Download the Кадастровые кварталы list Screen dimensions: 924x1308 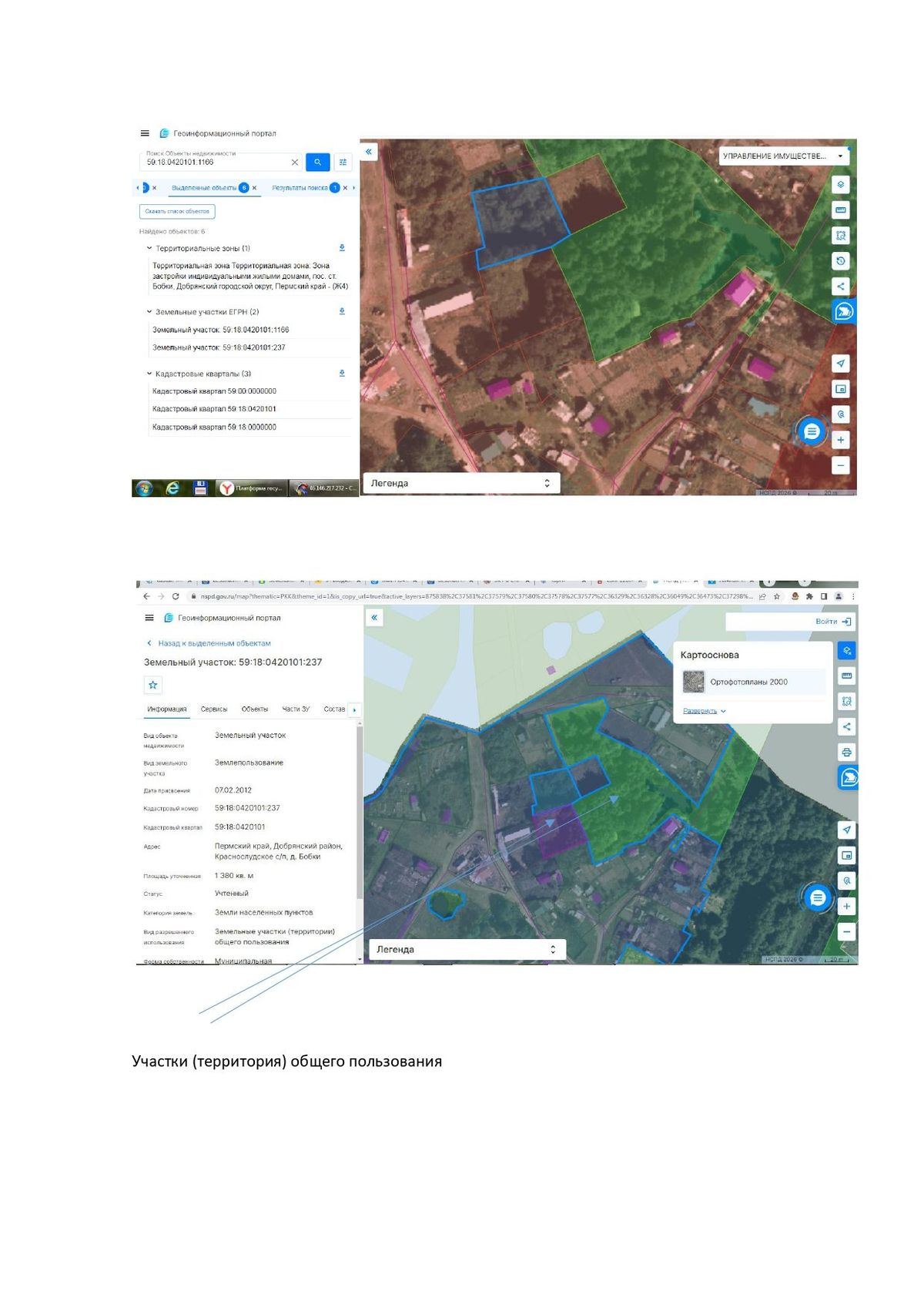click(342, 374)
